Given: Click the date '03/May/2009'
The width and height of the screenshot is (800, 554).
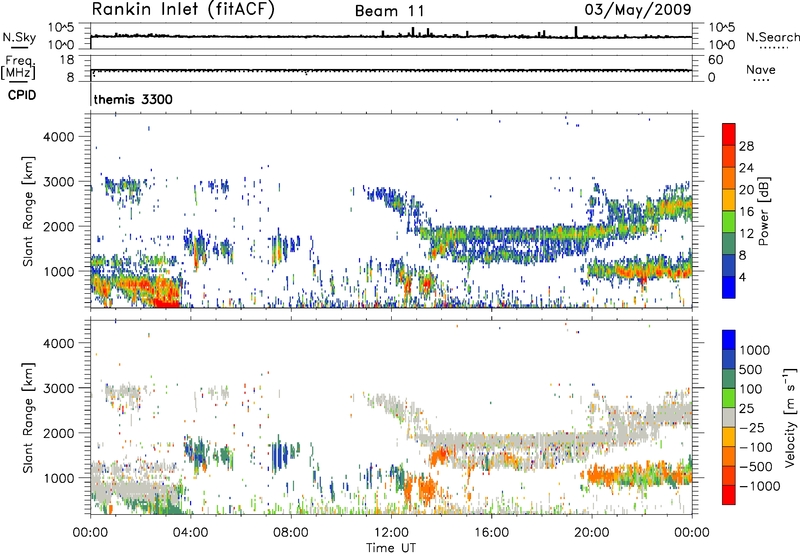Looking at the screenshot, I should point(638,10).
